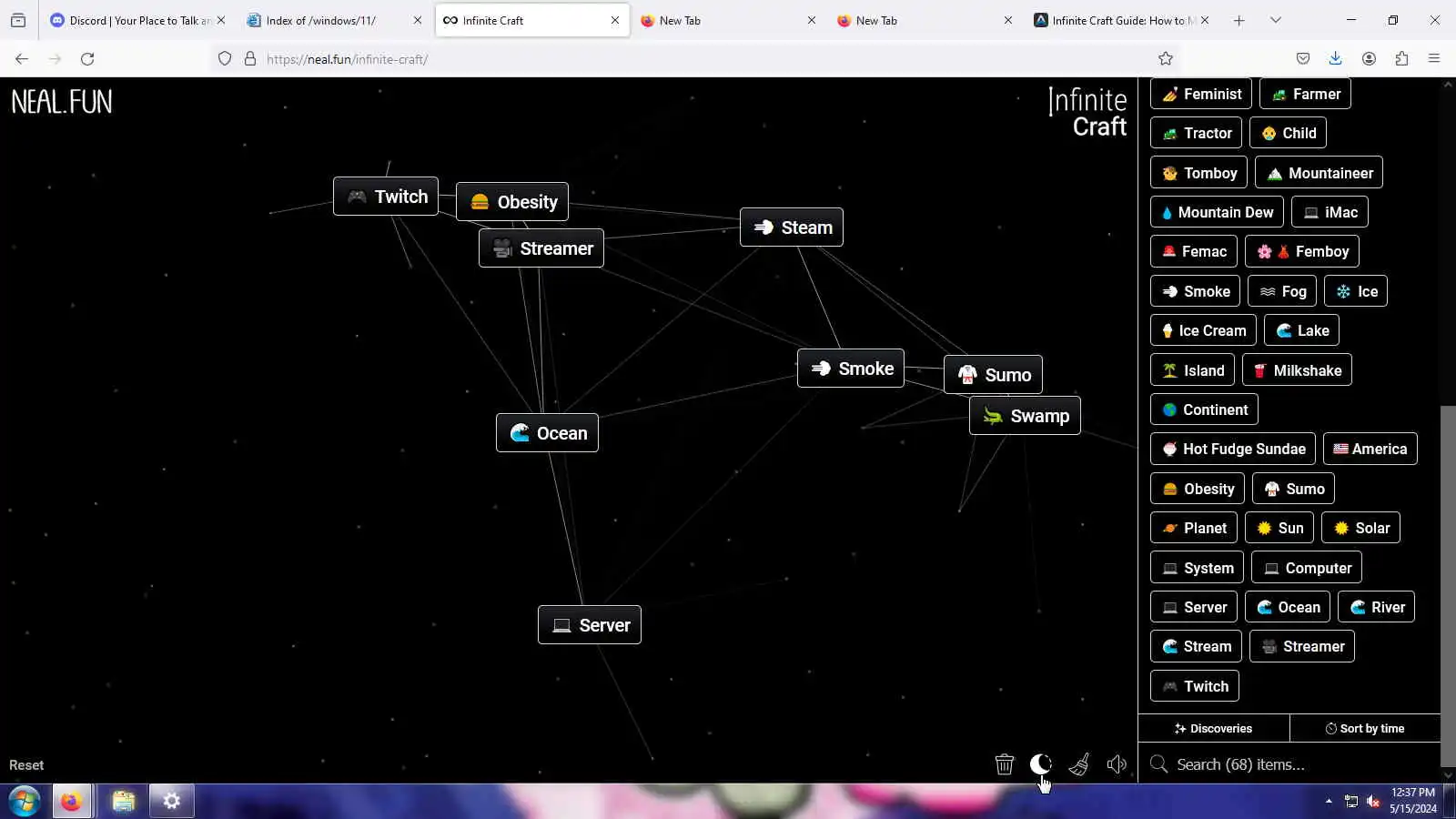Pick Femboy from the sidebar
Viewport: 1456px width, 819px height.
click(x=1301, y=251)
